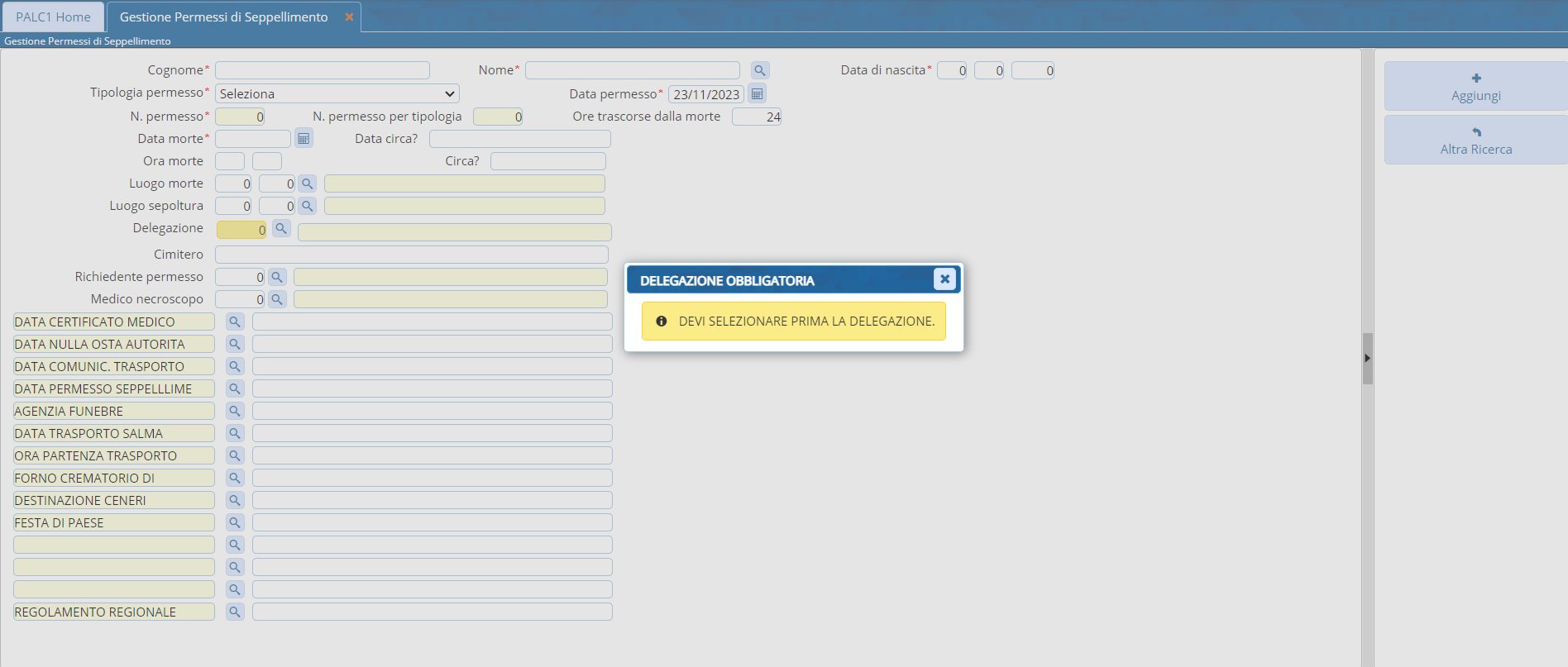Close the Gestione Permessi tab with X
Screen dimensions: 1568x667
pos(349,17)
